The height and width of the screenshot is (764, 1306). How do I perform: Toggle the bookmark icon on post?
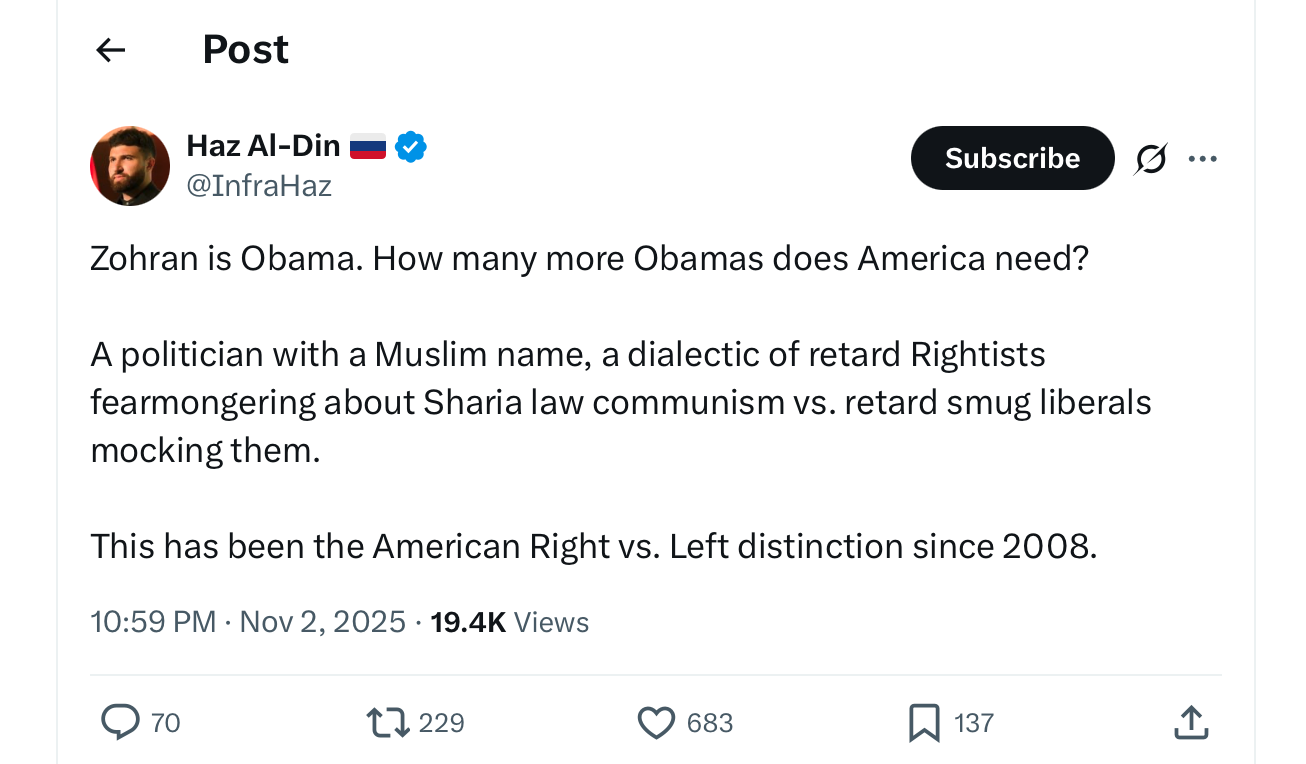coord(923,722)
